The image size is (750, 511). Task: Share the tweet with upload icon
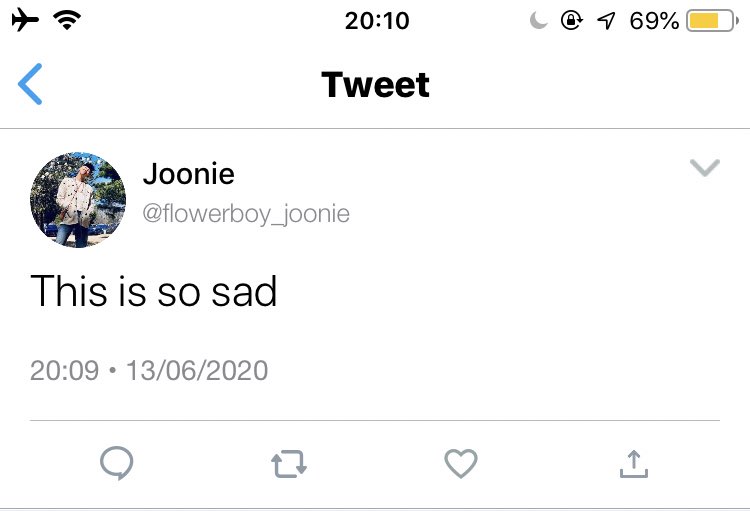(x=634, y=464)
